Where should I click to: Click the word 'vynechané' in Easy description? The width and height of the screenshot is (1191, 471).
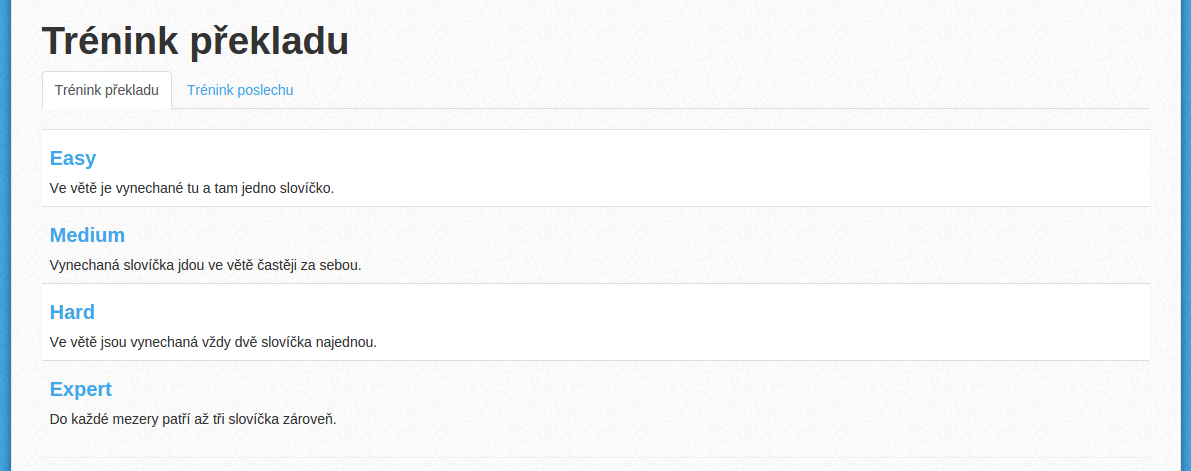150,188
